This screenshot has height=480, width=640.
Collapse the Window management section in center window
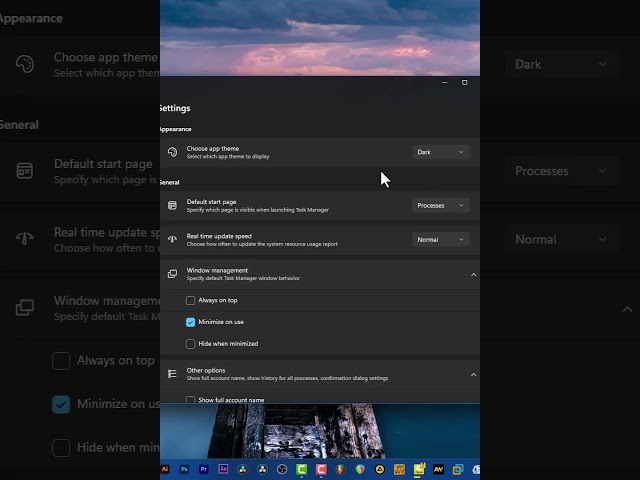473,275
